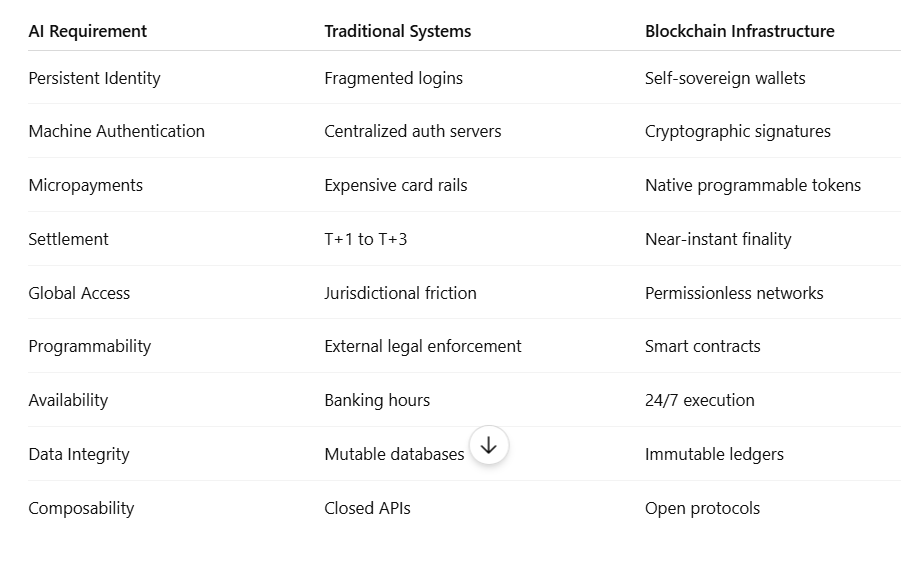
Task: Select the Self-sovereign wallets cell
Action: click(x=725, y=78)
